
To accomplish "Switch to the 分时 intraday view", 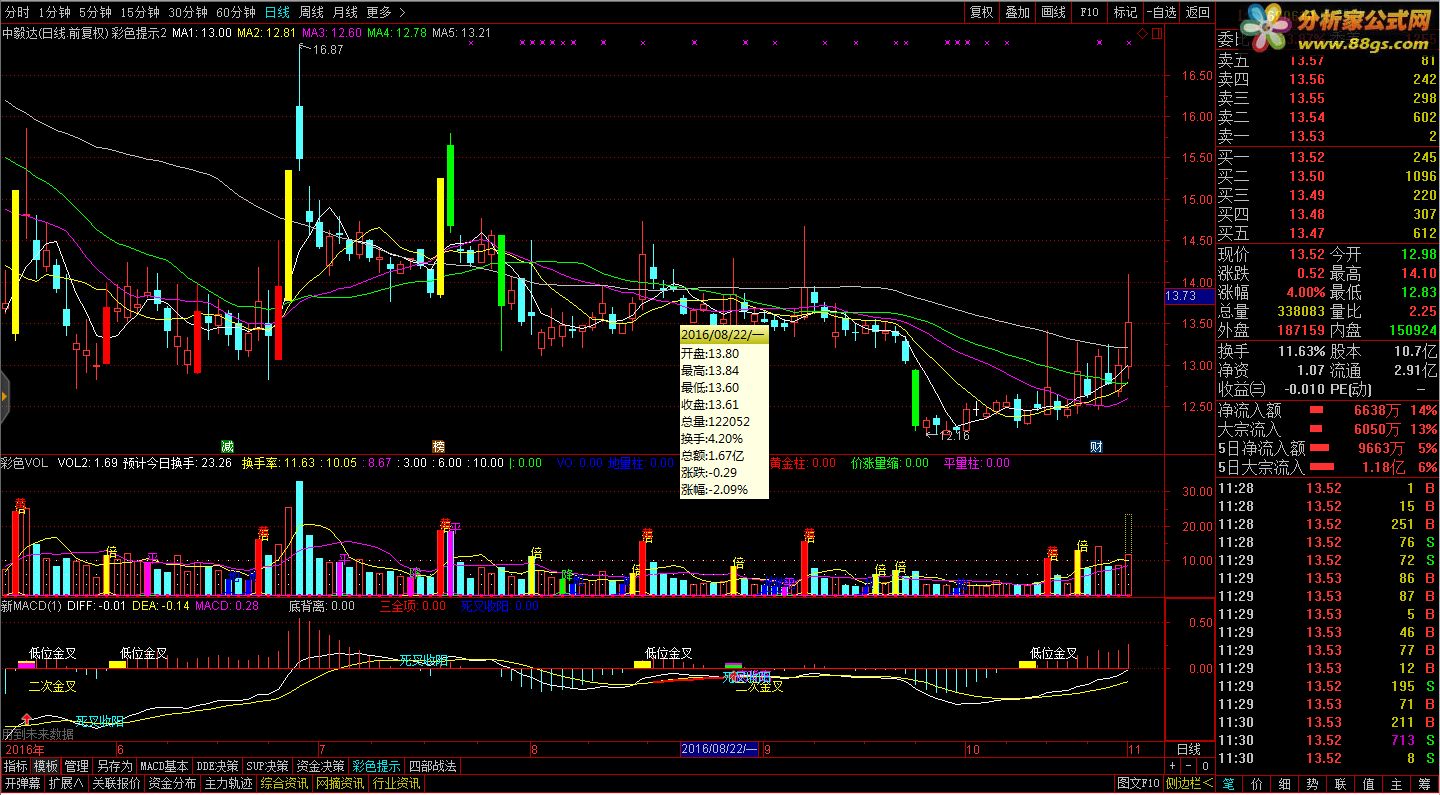I will pos(17,13).
